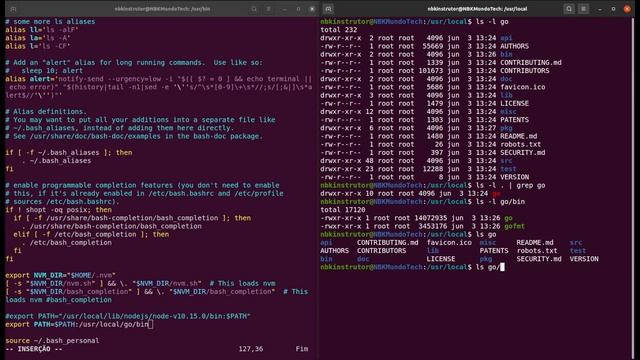Click the 'pkg' directory in the long listing

click(506, 128)
